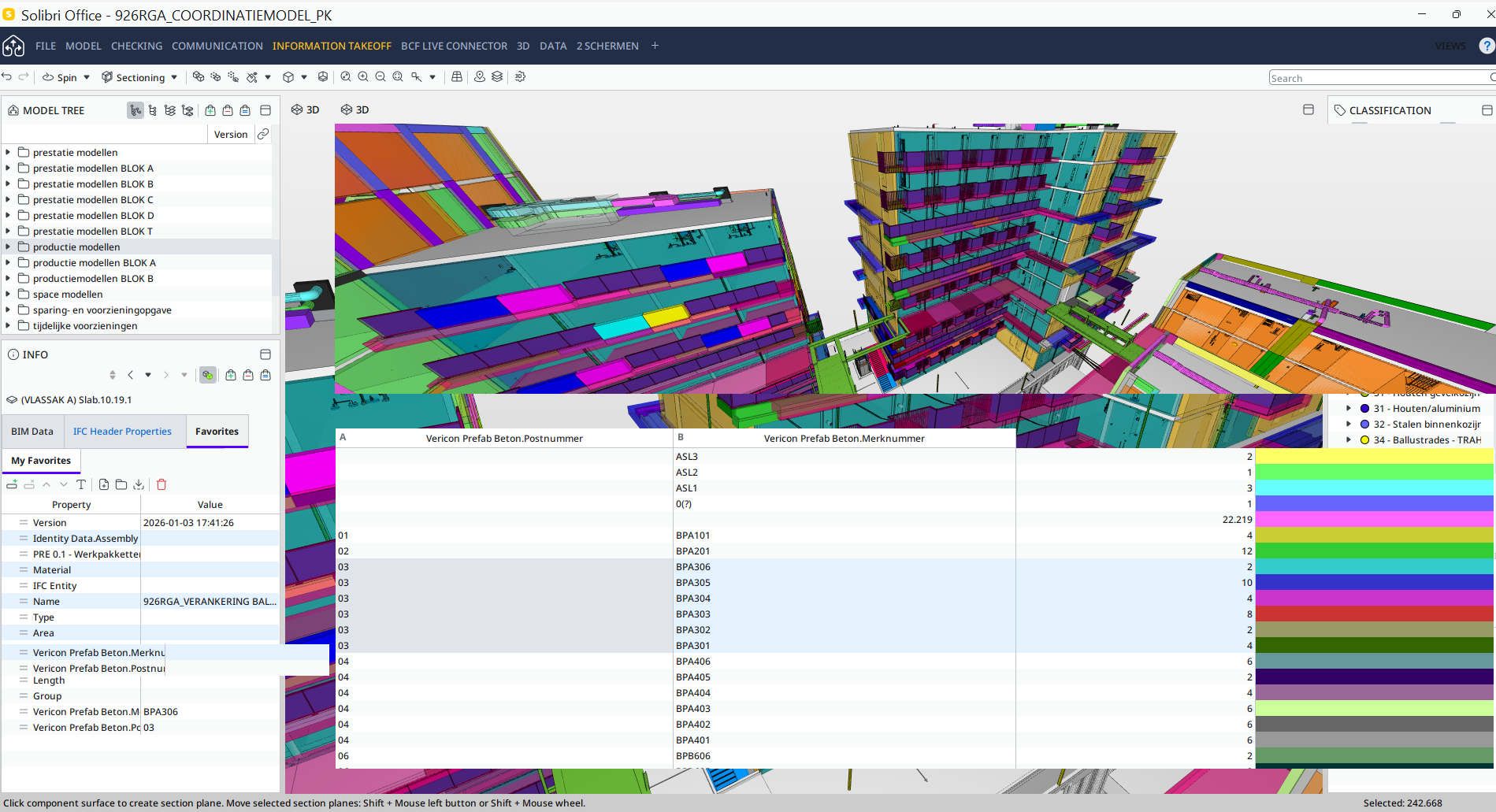Open the BCF LIVE CONNECTOR tab
The width and height of the screenshot is (1496, 812).
coord(454,46)
